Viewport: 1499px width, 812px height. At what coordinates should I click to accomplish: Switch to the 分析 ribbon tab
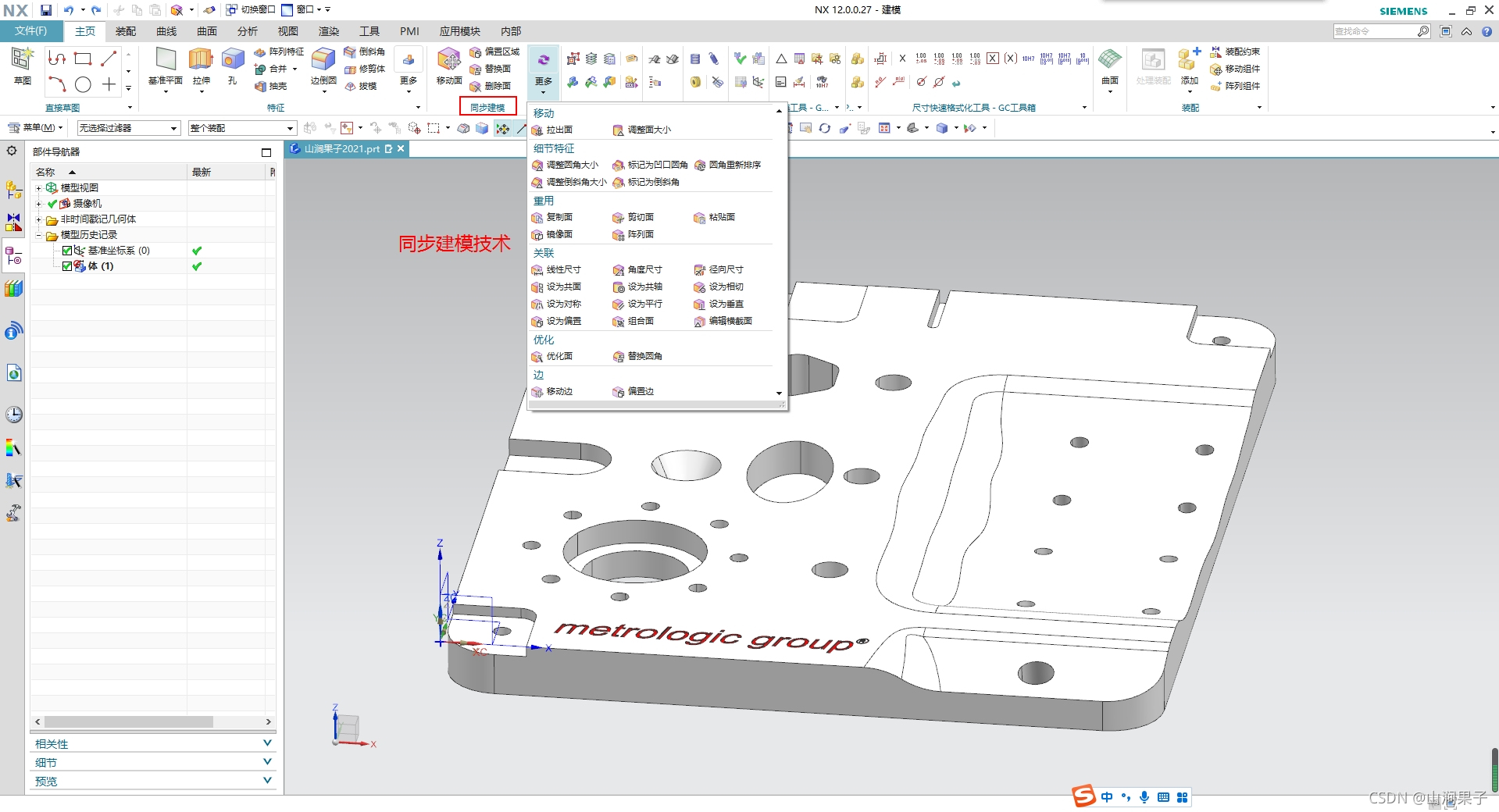point(248,31)
